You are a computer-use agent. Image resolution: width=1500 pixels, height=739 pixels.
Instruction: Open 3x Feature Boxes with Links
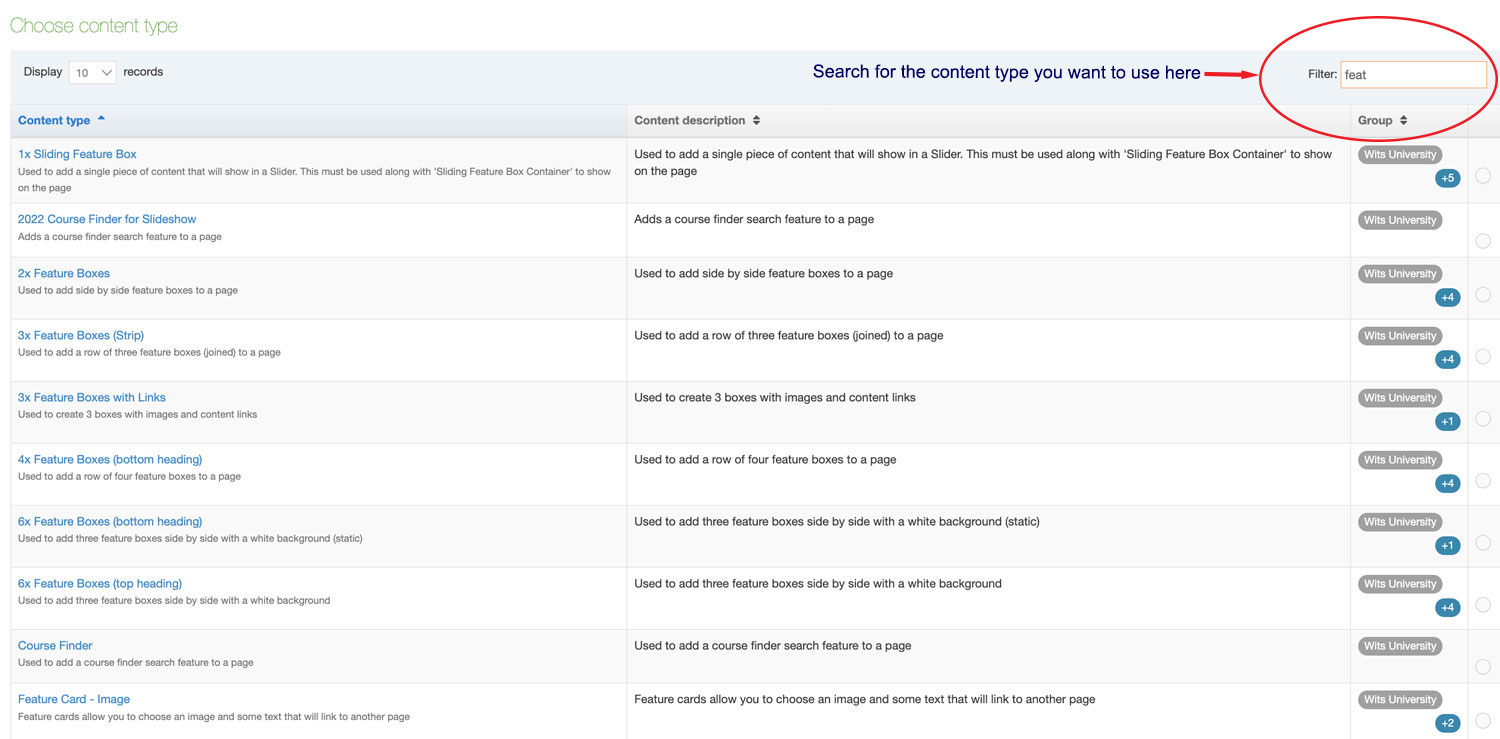point(92,397)
